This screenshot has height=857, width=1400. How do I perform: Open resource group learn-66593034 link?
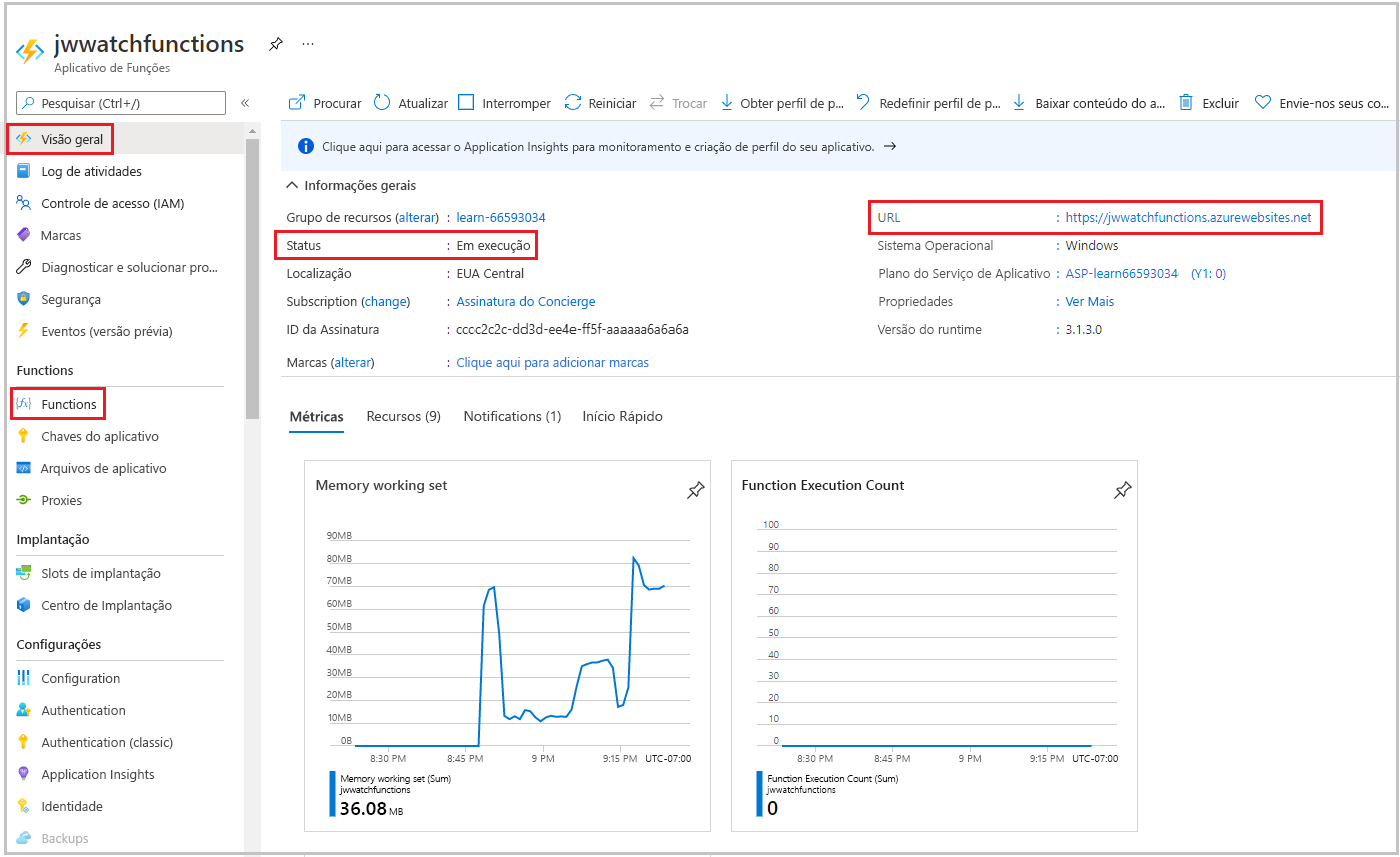[x=501, y=217]
